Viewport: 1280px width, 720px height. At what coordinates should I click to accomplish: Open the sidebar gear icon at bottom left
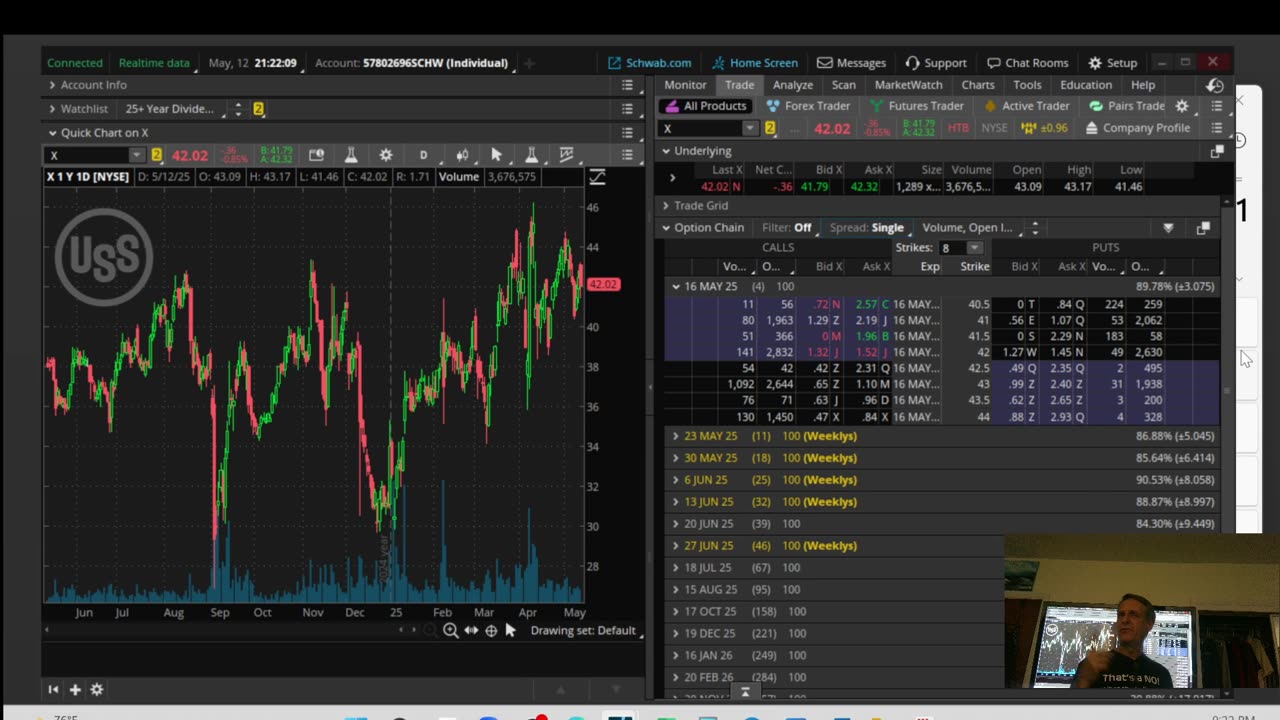[x=97, y=689]
